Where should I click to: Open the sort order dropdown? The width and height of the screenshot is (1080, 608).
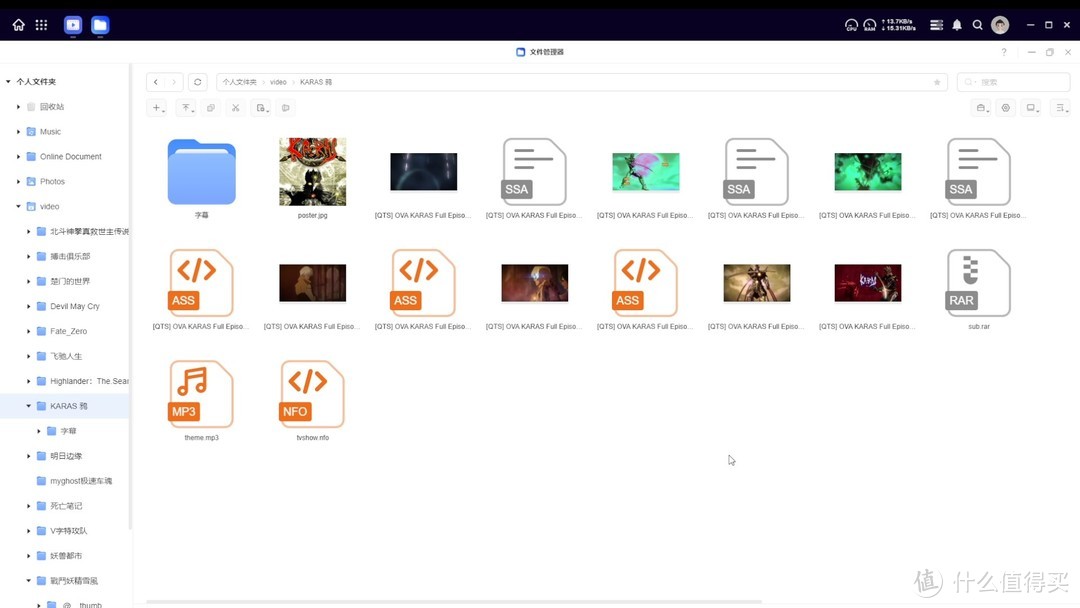pos(1061,108)
